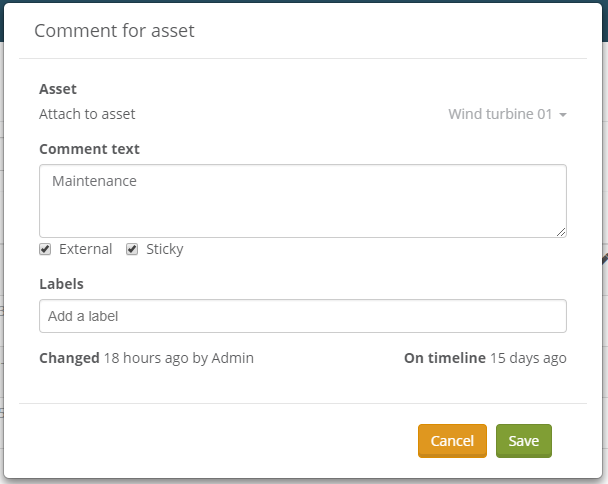The height and width of the screenshot is (484, 608).
Task: Click the Admin author name
Action: (233, 358)
